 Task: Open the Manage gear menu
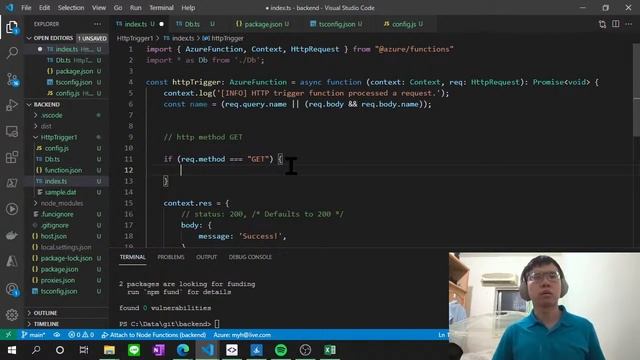coord(12,315)
